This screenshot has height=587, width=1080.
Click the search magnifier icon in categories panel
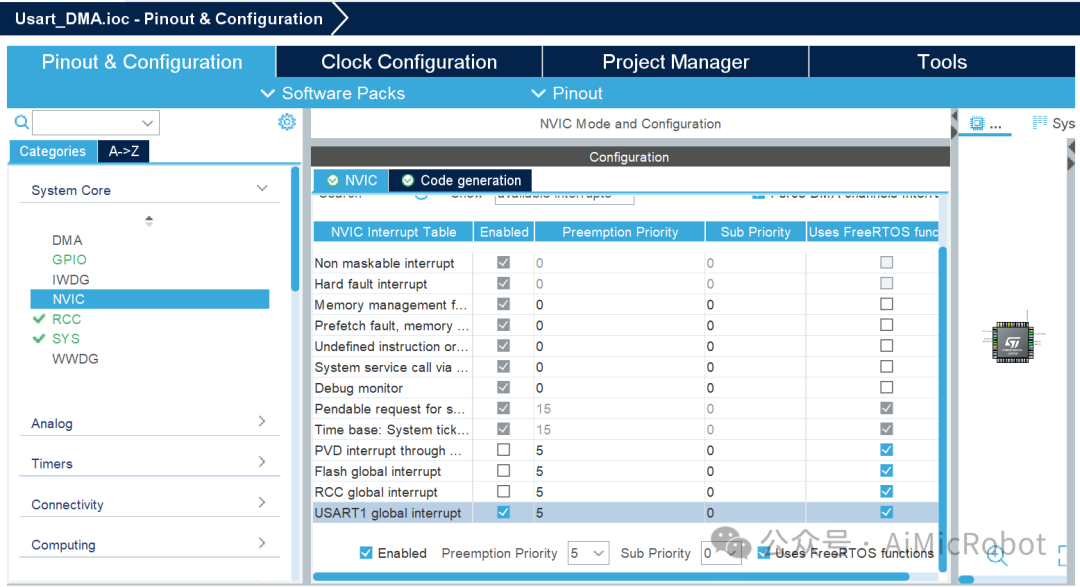21,123
